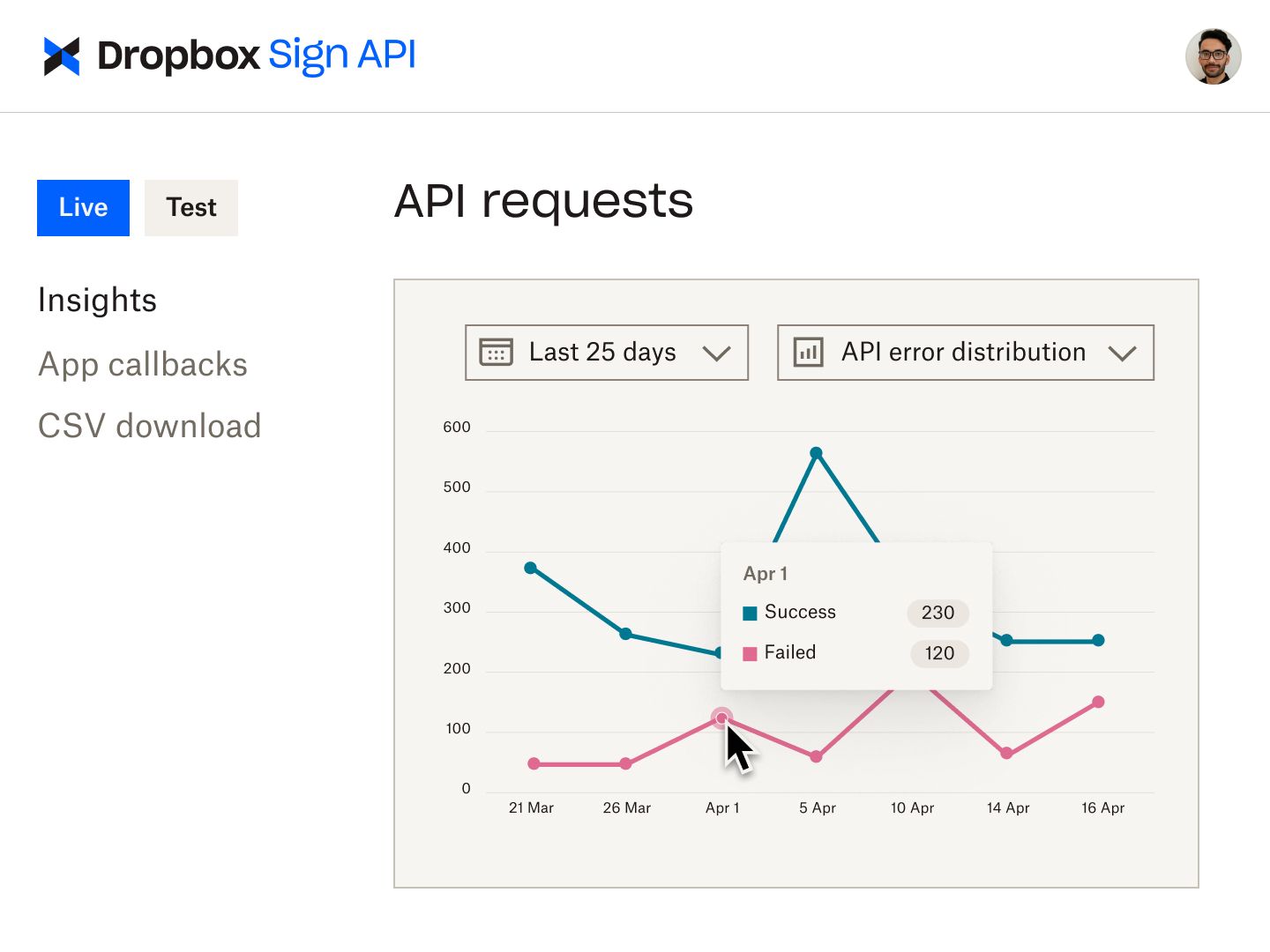The image size is (1270, 952).
Task: Open the App callbacks page
Action: click(142, 364)
